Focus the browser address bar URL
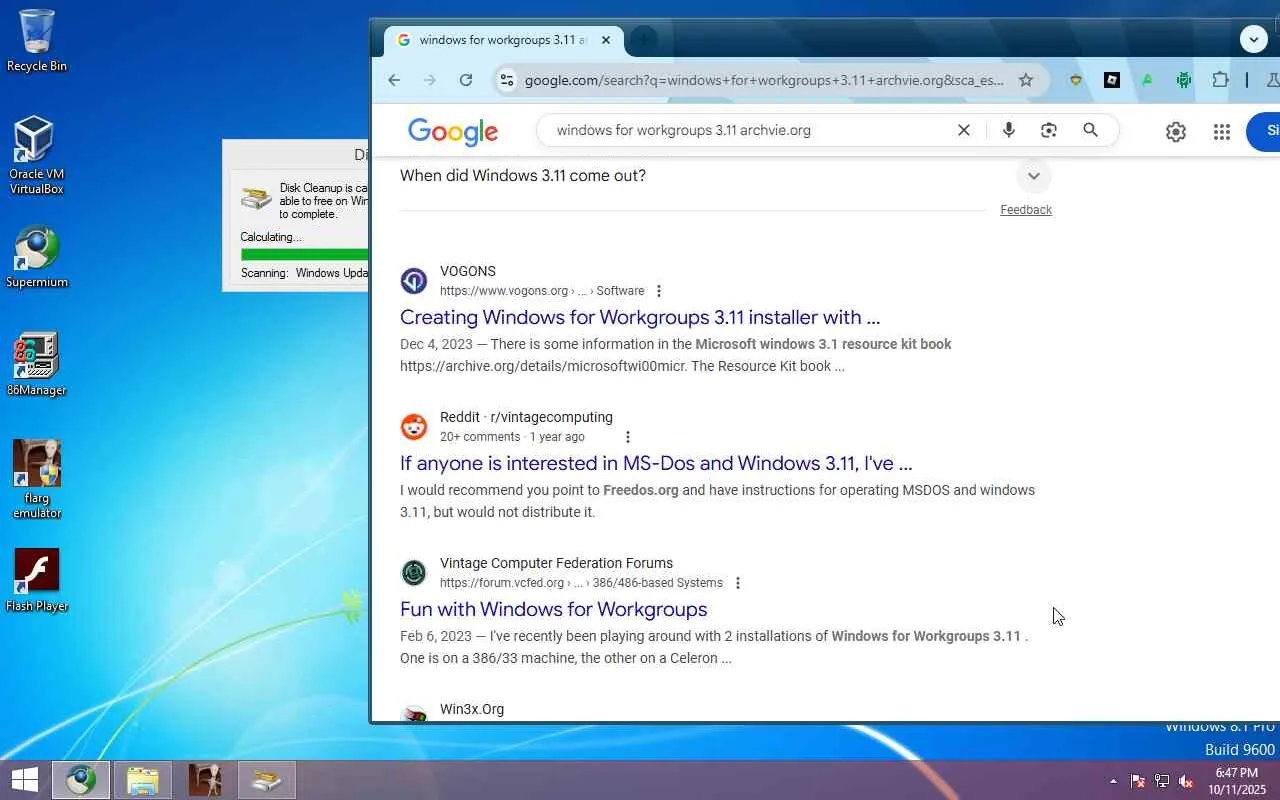 764,80
